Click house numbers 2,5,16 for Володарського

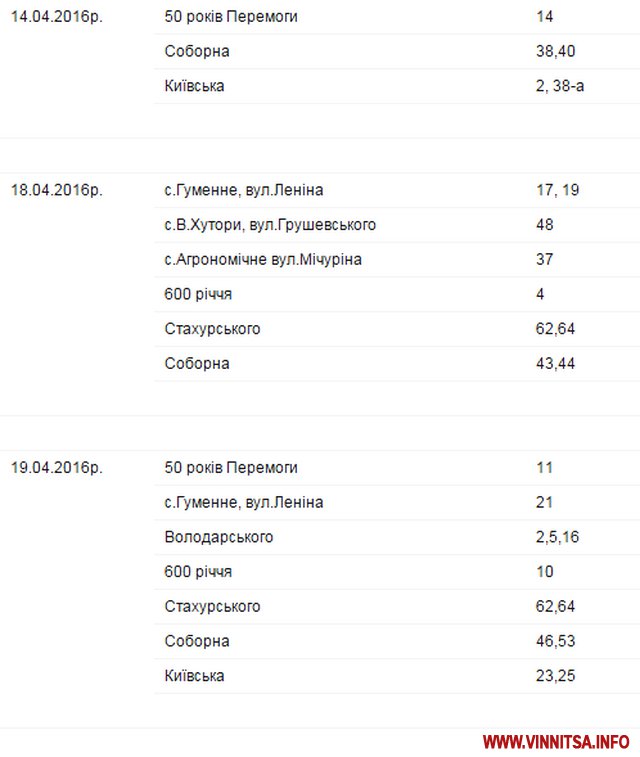click(557, 537)
